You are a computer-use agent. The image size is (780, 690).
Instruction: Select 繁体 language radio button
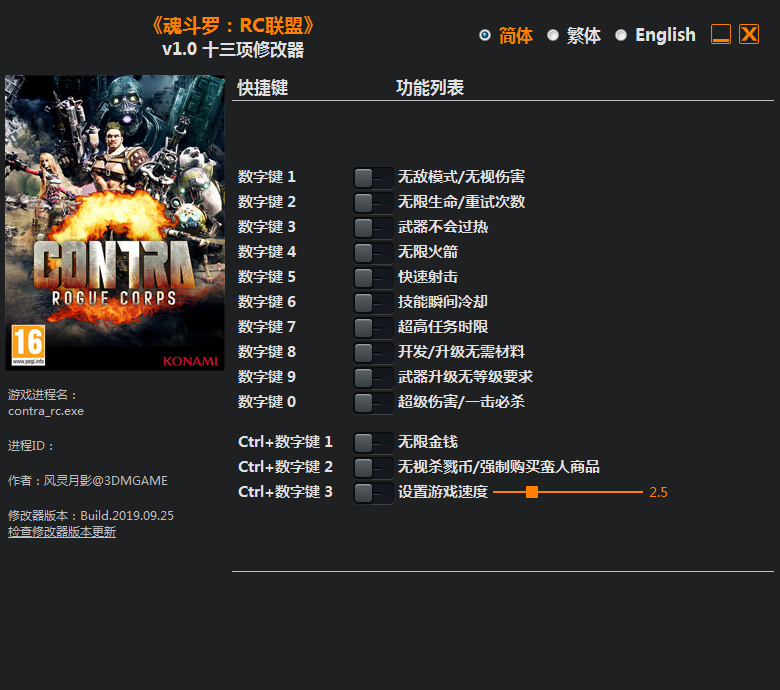click(x=553, y=35)
